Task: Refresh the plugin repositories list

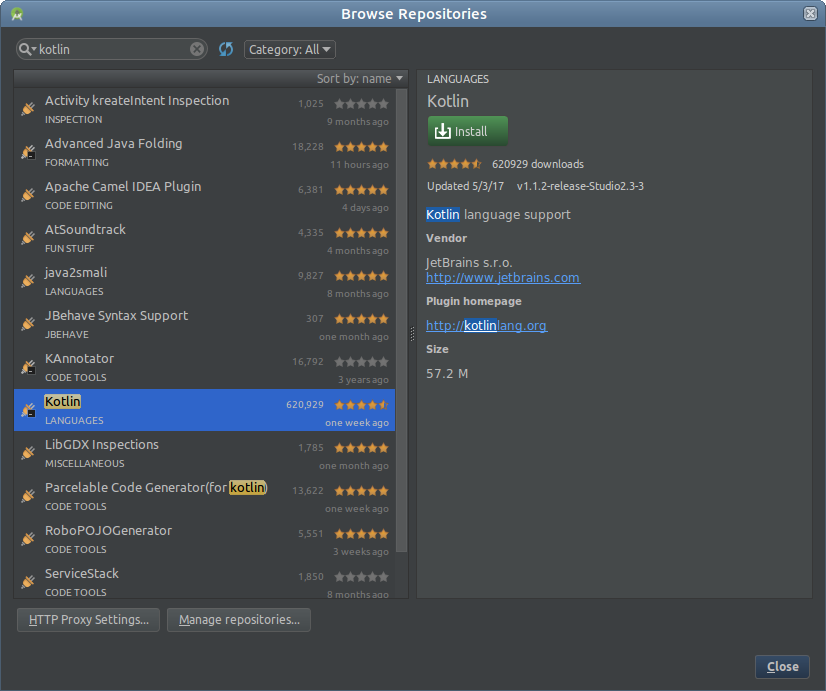Action: tap(225, 48)
